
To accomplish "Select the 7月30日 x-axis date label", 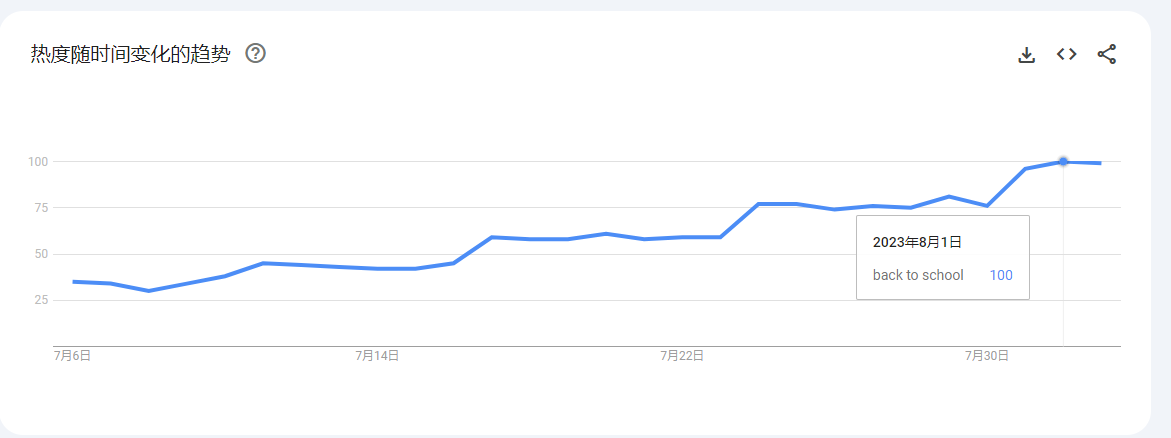I will (987, 356).
